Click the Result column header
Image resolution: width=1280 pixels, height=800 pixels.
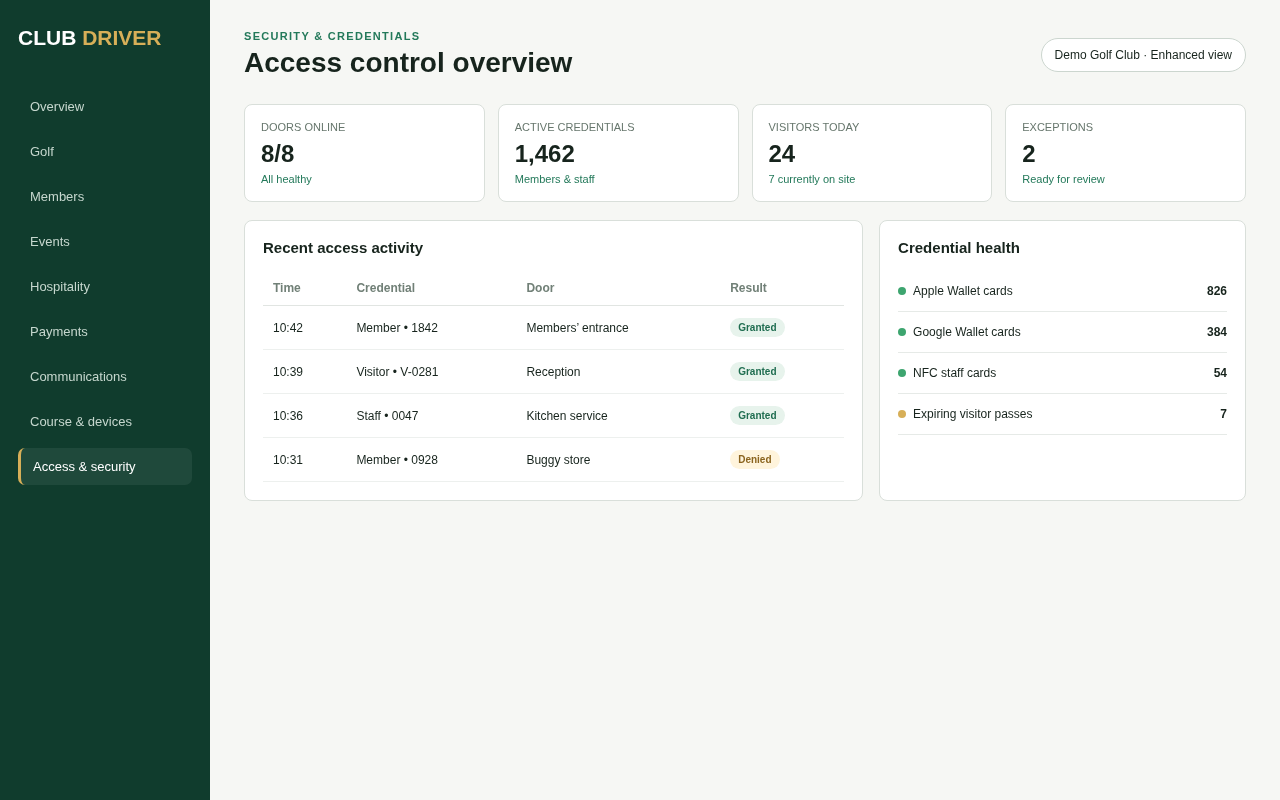point(748,288)
